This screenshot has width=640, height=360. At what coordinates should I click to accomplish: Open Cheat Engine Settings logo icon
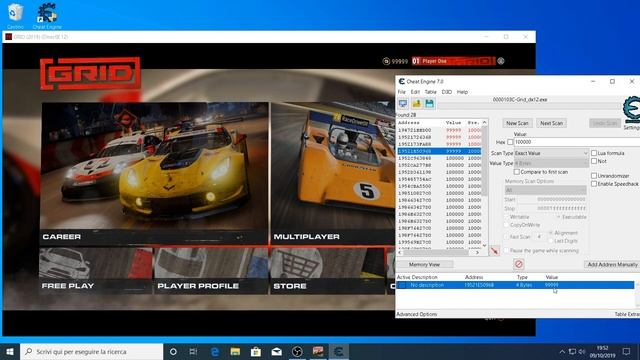click(x=632, y=109)
